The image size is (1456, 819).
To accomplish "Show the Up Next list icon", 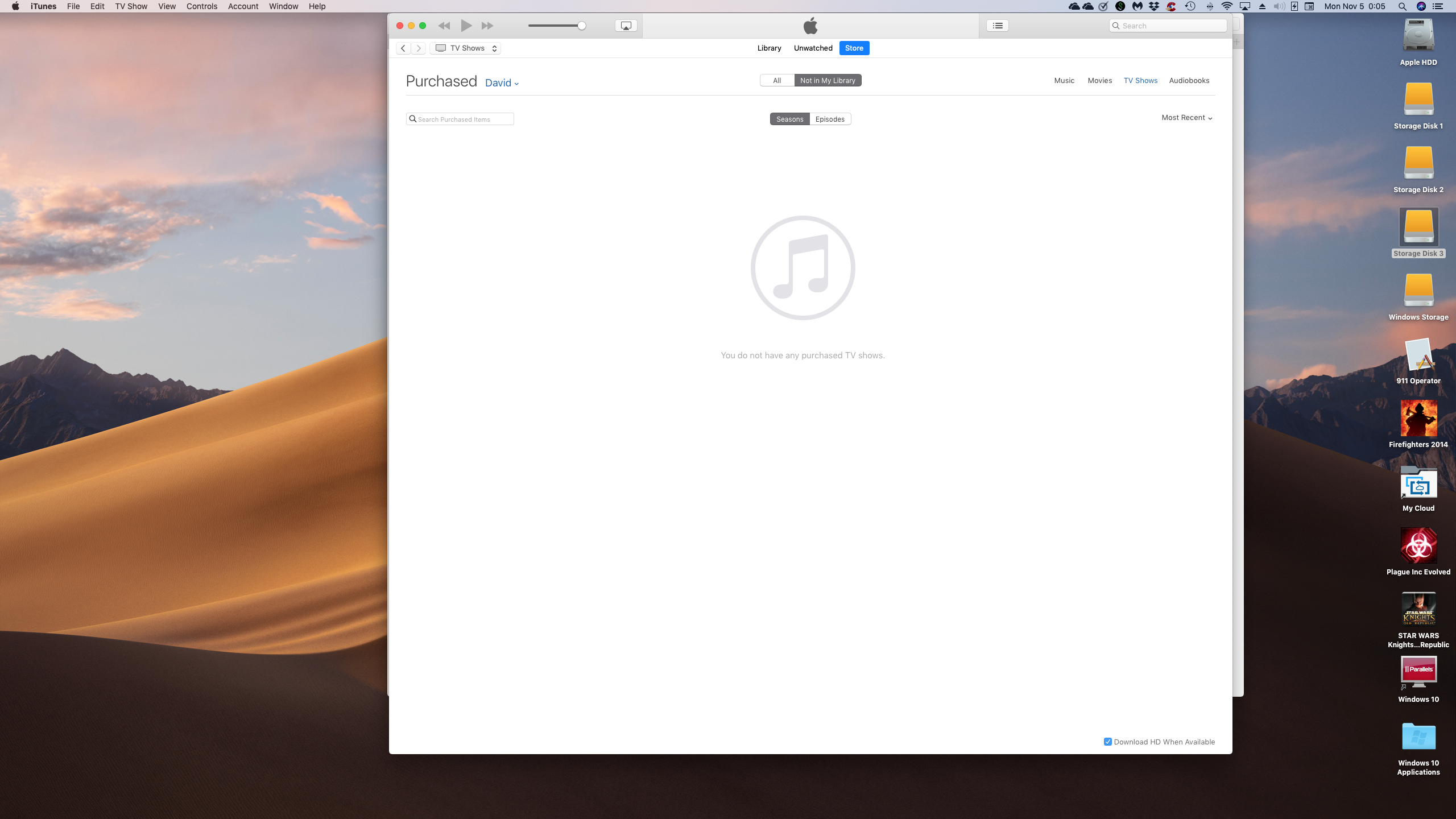I will [x=998, y=26].
